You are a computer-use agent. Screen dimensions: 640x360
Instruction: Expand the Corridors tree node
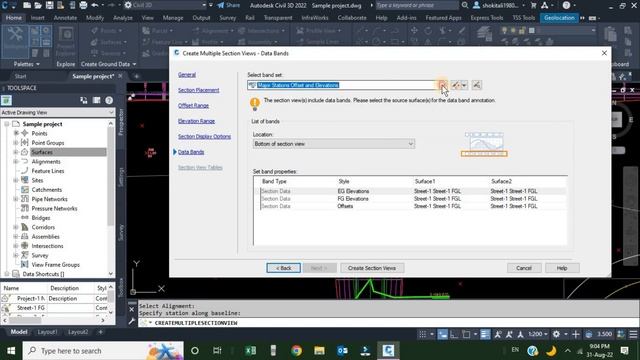[16, 227]
